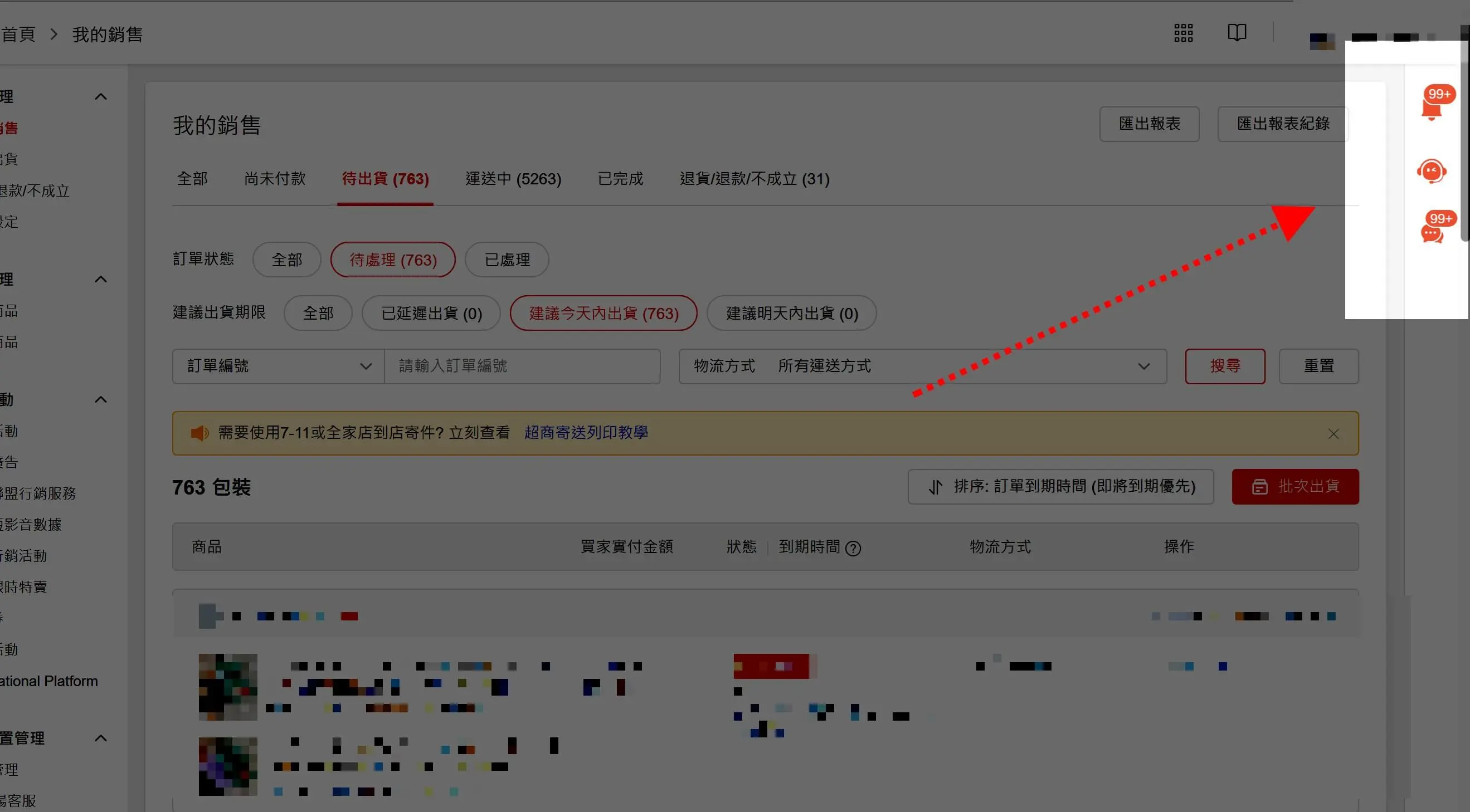
Task: Select 已處理 order status filter
Action: tap(507, 260)
